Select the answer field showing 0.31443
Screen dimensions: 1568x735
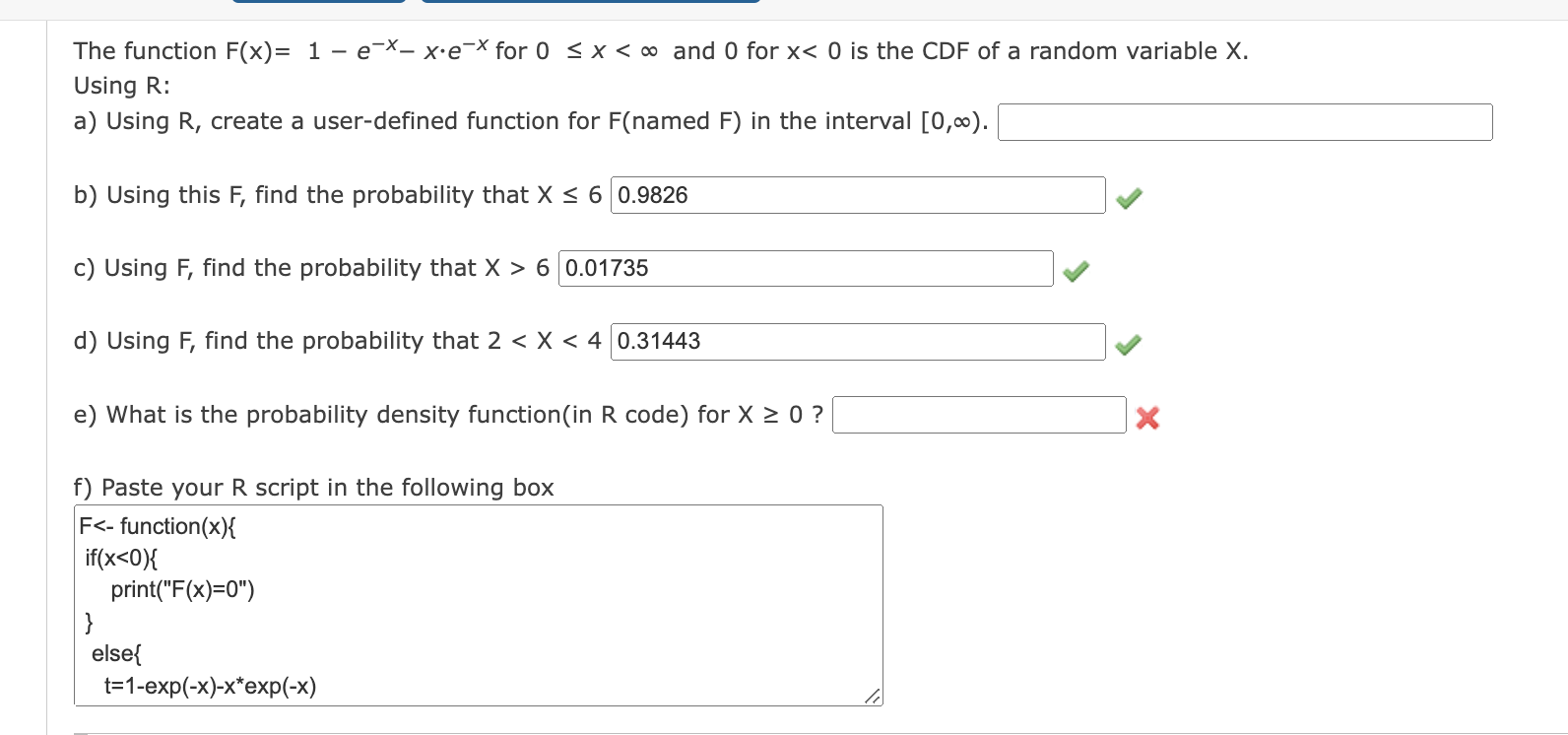857,342
